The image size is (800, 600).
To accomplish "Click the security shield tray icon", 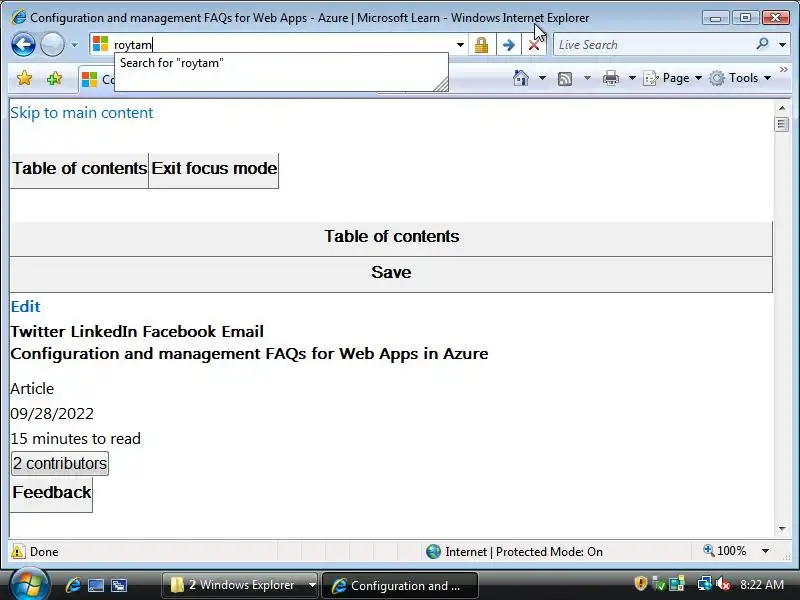I will (640, 583).
